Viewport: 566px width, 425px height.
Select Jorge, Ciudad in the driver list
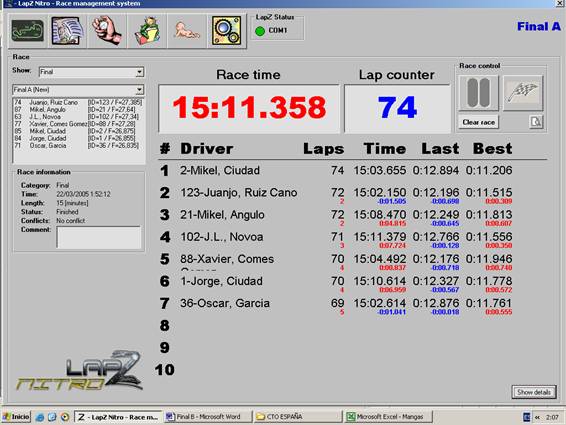(x=78, y=139)
